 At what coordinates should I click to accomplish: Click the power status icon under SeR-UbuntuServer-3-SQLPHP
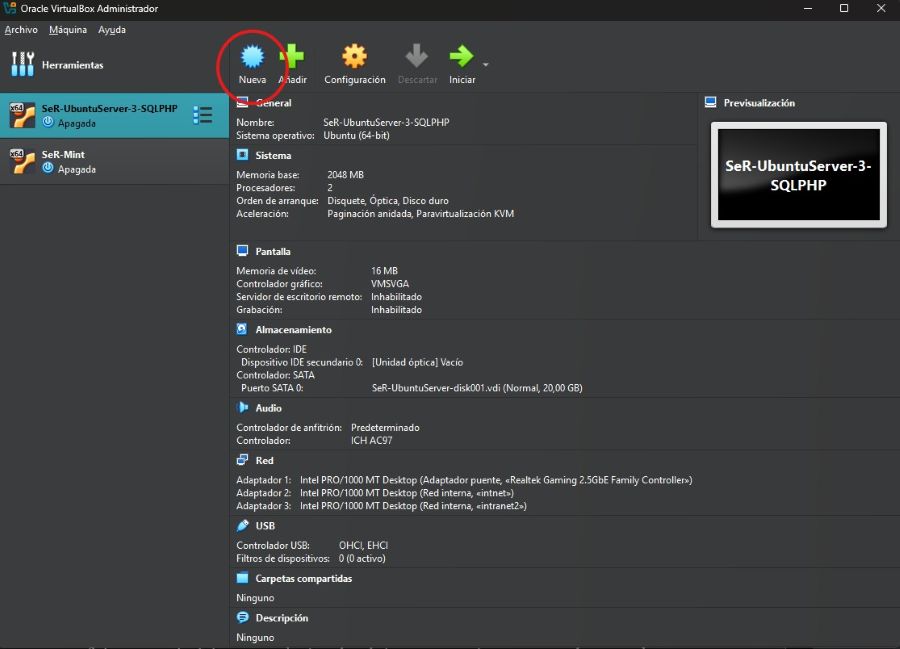(48, 122)
